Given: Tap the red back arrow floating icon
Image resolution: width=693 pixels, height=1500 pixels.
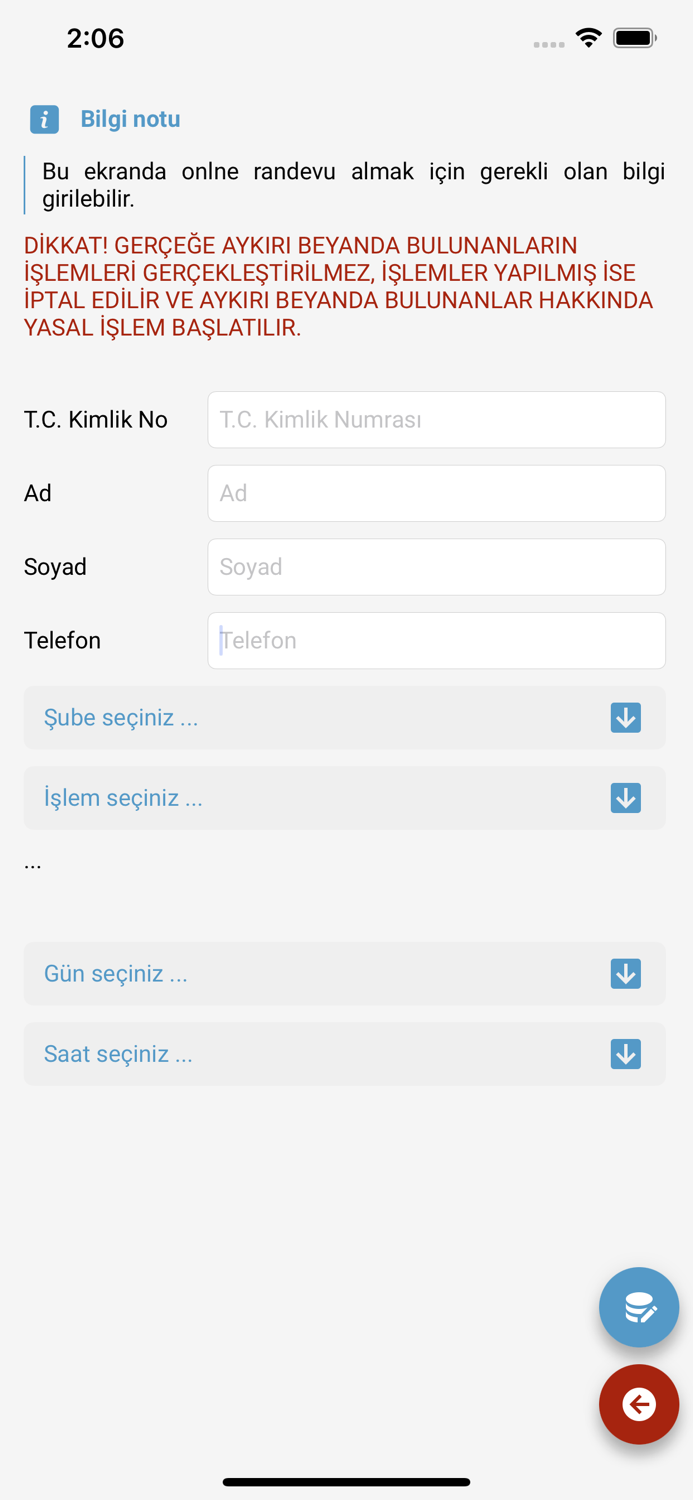Looking at the screenshot, I should (639, 1404).
